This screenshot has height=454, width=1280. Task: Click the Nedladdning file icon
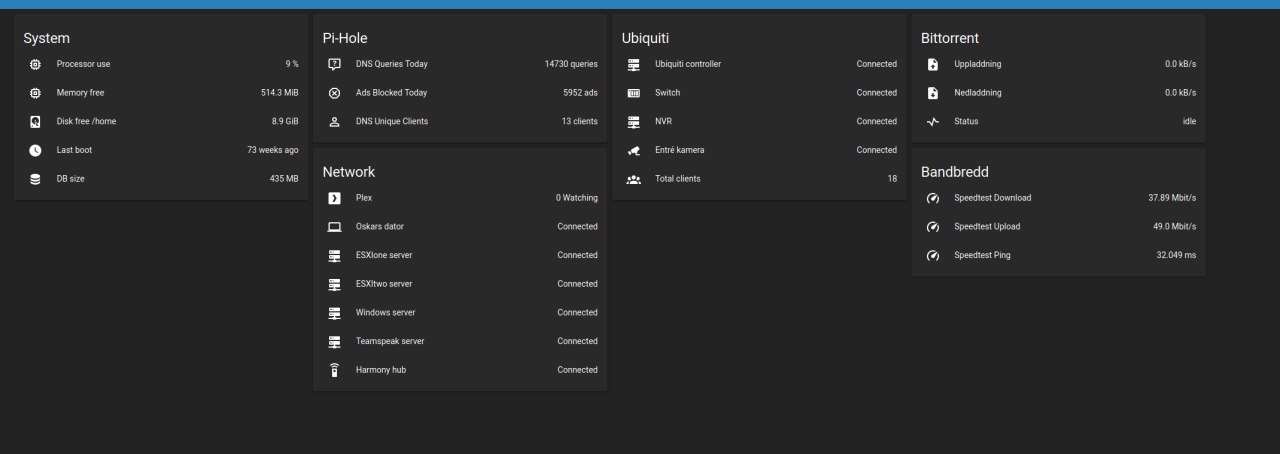pos(932,93)
